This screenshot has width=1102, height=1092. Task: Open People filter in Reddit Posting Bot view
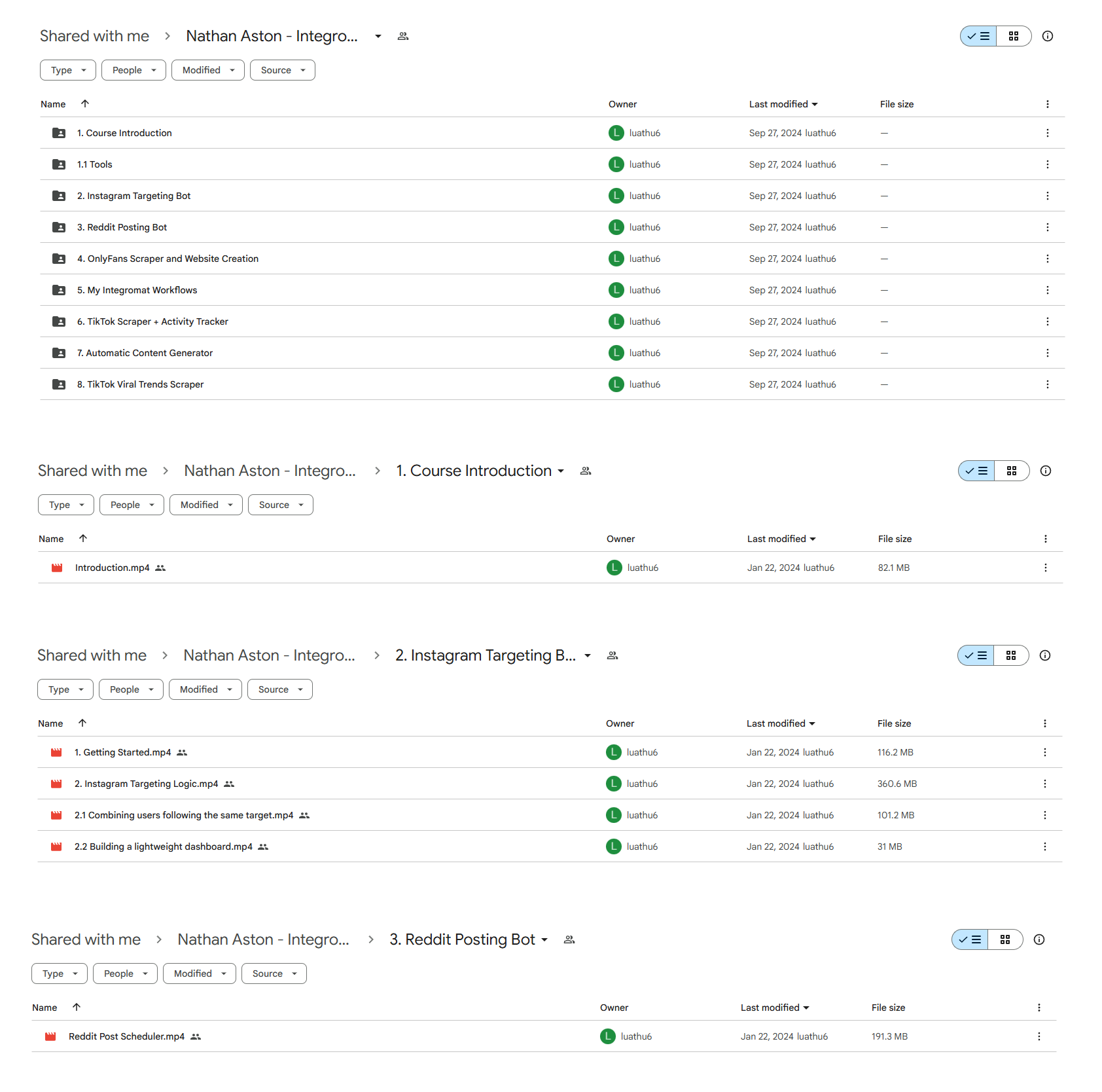click(x=125, y=974)
